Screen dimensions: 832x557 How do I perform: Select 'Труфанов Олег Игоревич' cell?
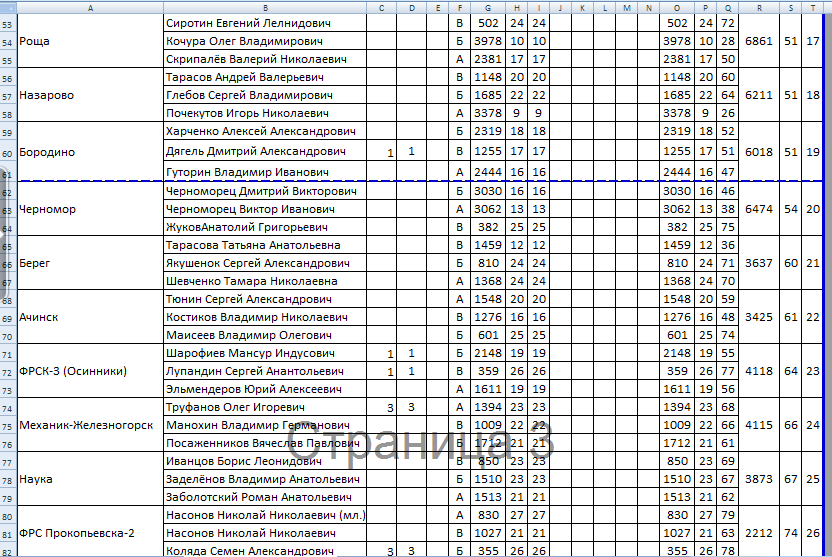[265, 407]
